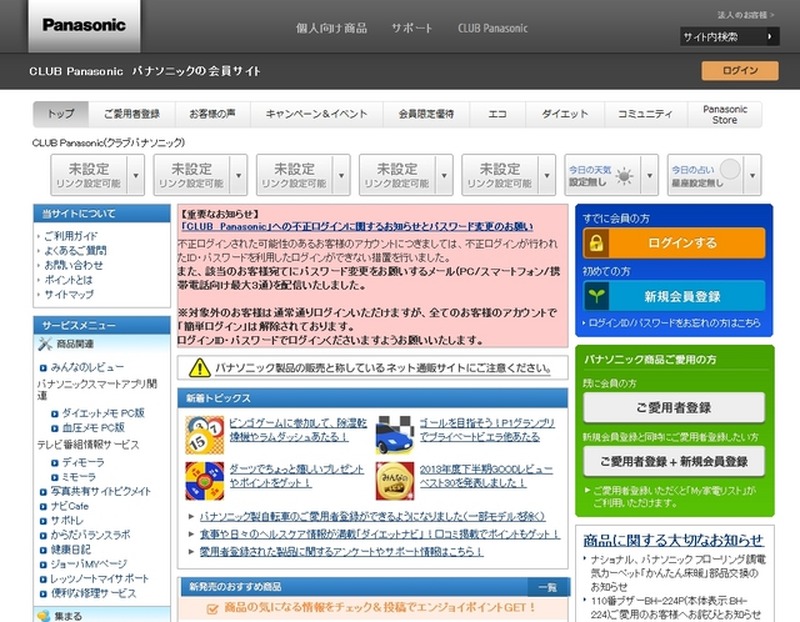Click the yellow warning triangle icon
The image size is (800, 622).
[x=199, y=367]
